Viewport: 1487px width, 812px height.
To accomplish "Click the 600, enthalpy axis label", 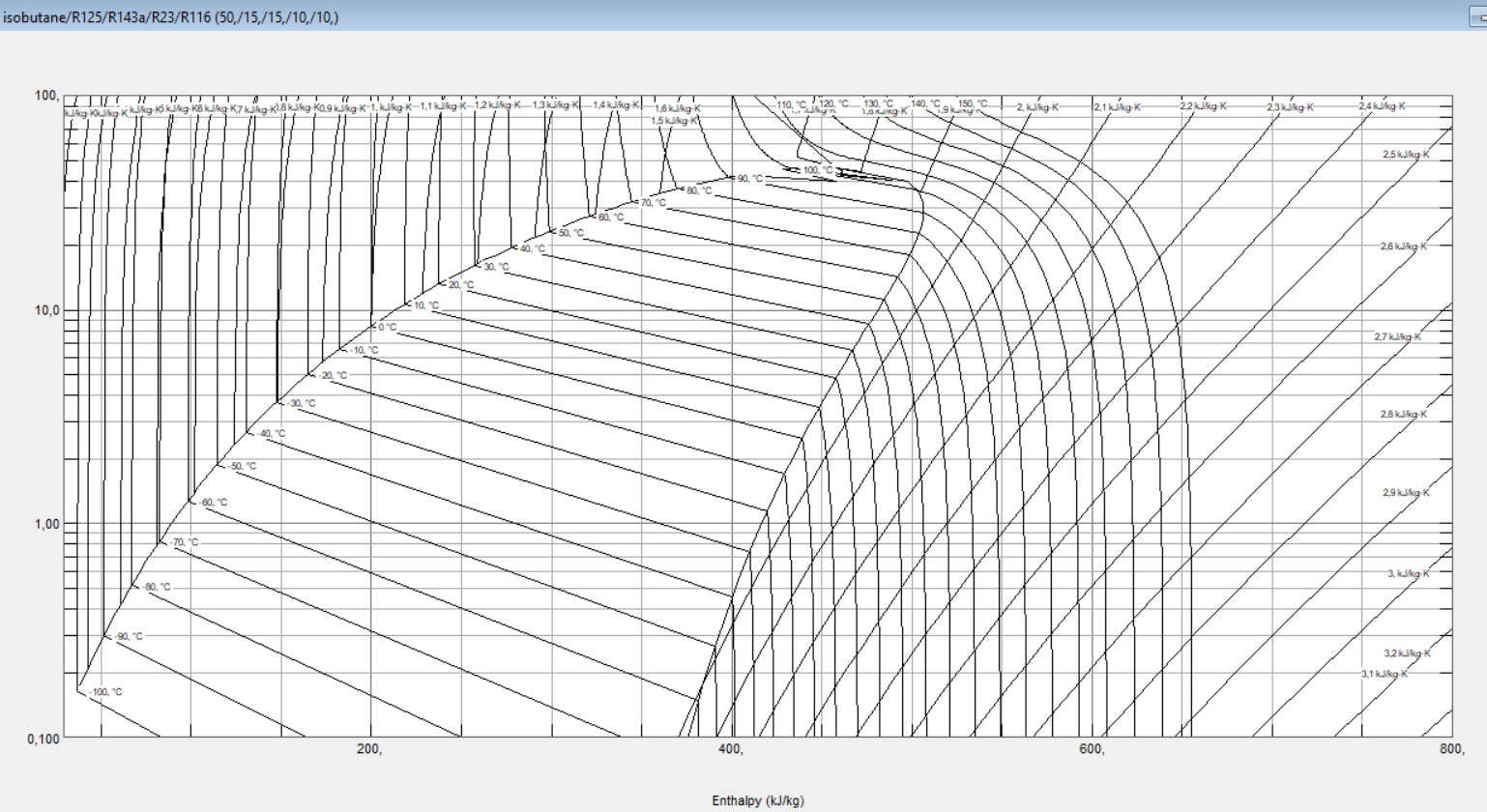I will (x=1092, y=749).
